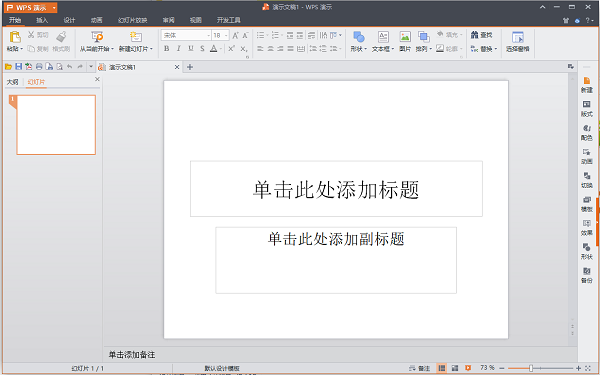Viewport: 600px width, 375px height.
Task: Start slideshow from the orange play status icon
Action: [x=468, y=368]
